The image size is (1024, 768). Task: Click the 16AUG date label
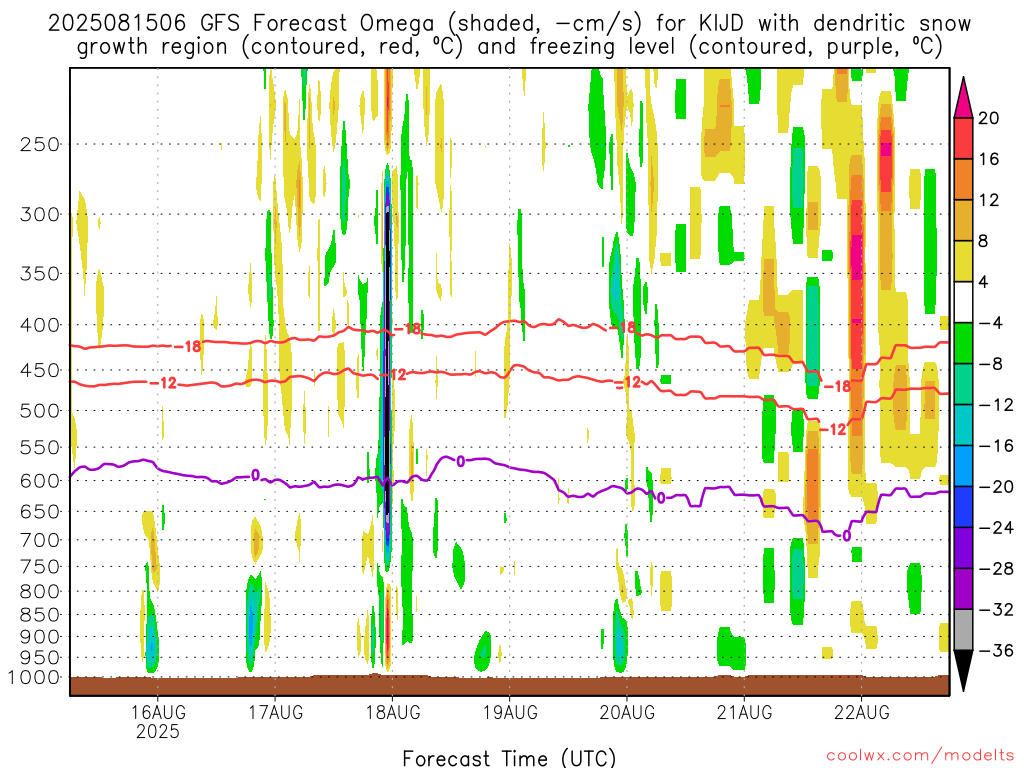tap(157, 712)
